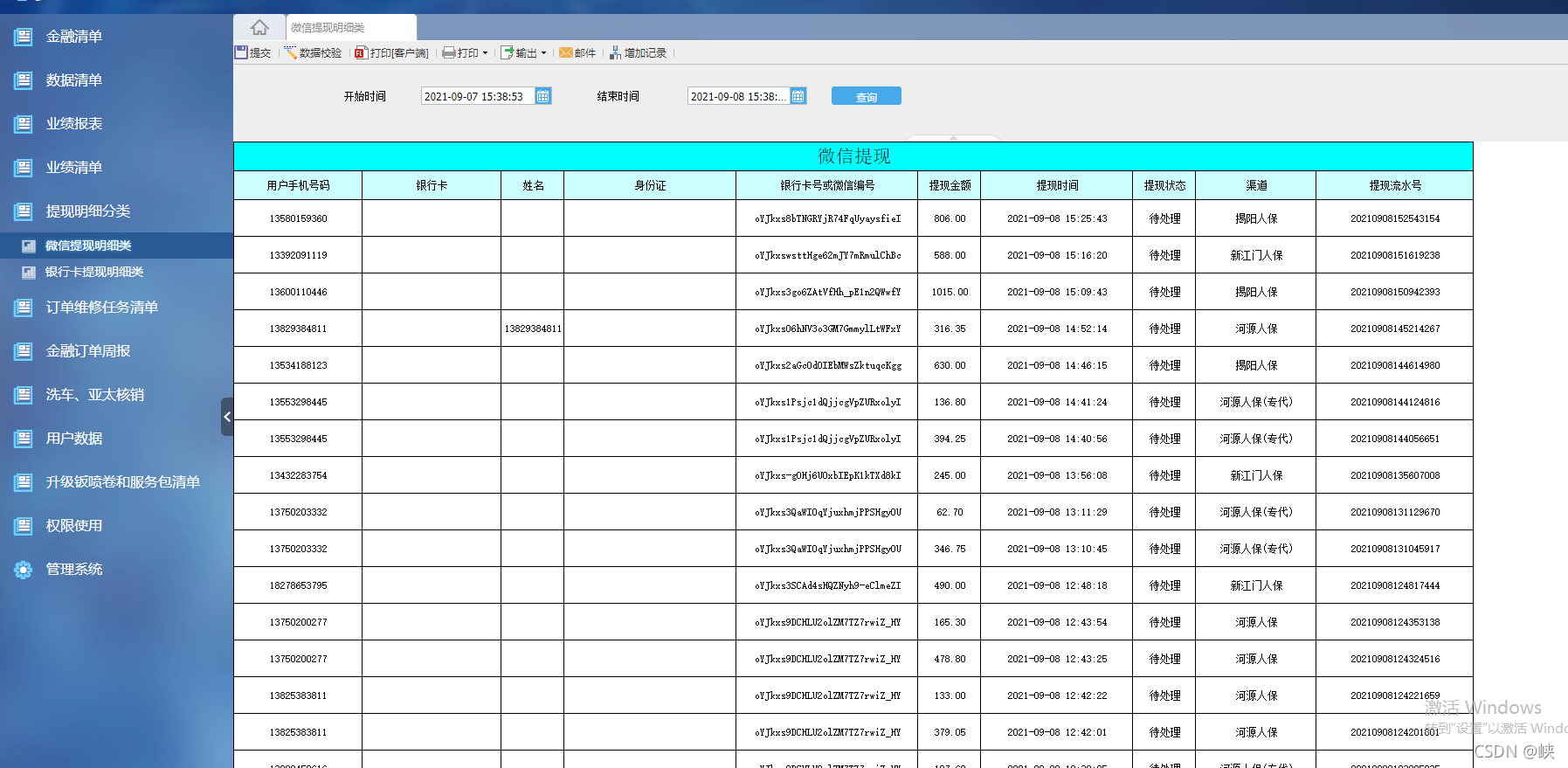Expand the 提现明细分类 menu
Viewport: 1568px width, 768px height.
tap(88, 211)
